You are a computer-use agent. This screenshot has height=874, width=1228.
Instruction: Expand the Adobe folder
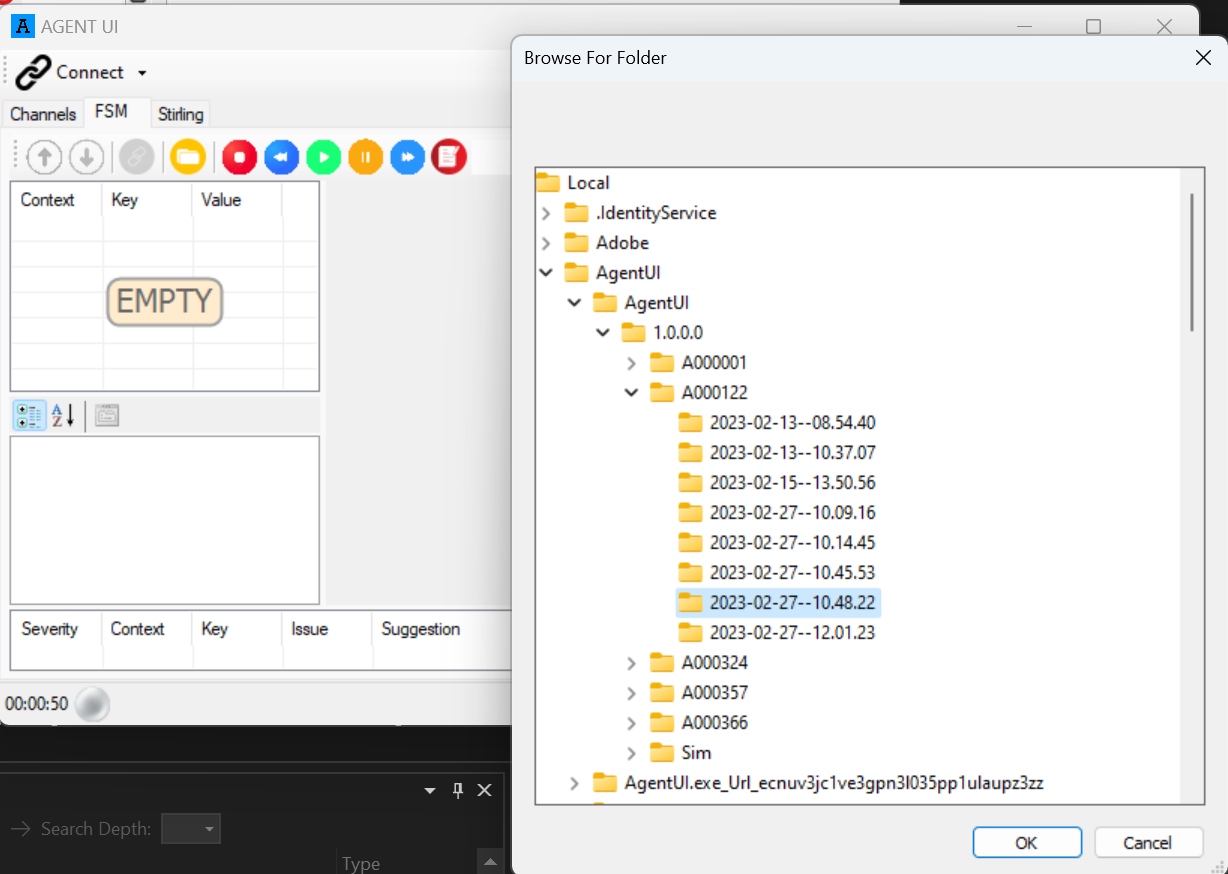point(546,243)
